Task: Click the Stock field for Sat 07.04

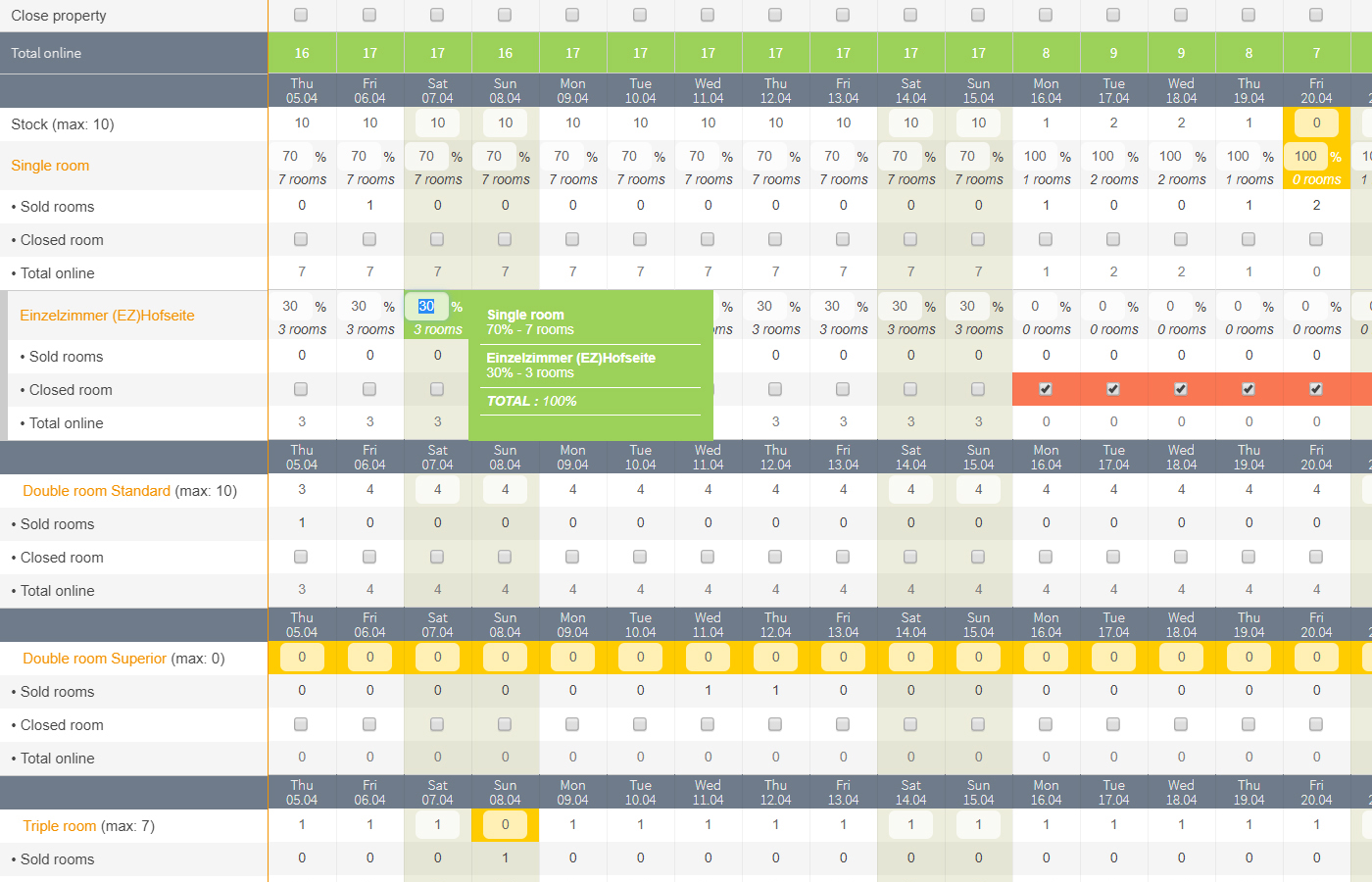Action: pyautogui.click(x=437, y=123)
